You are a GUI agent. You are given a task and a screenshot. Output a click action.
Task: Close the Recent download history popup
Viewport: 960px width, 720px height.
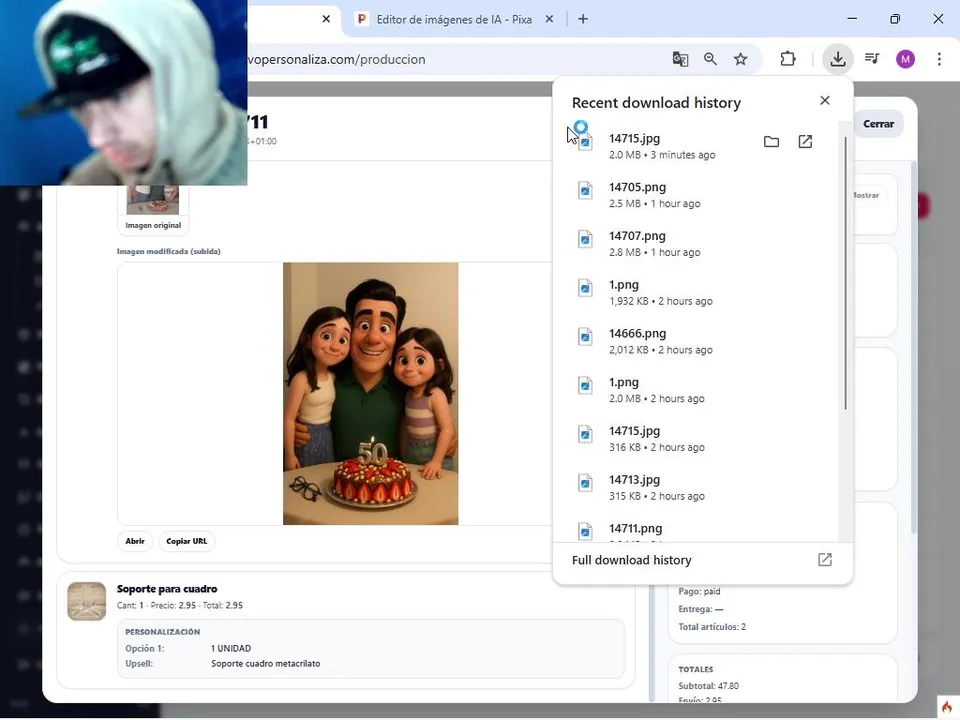825,100
